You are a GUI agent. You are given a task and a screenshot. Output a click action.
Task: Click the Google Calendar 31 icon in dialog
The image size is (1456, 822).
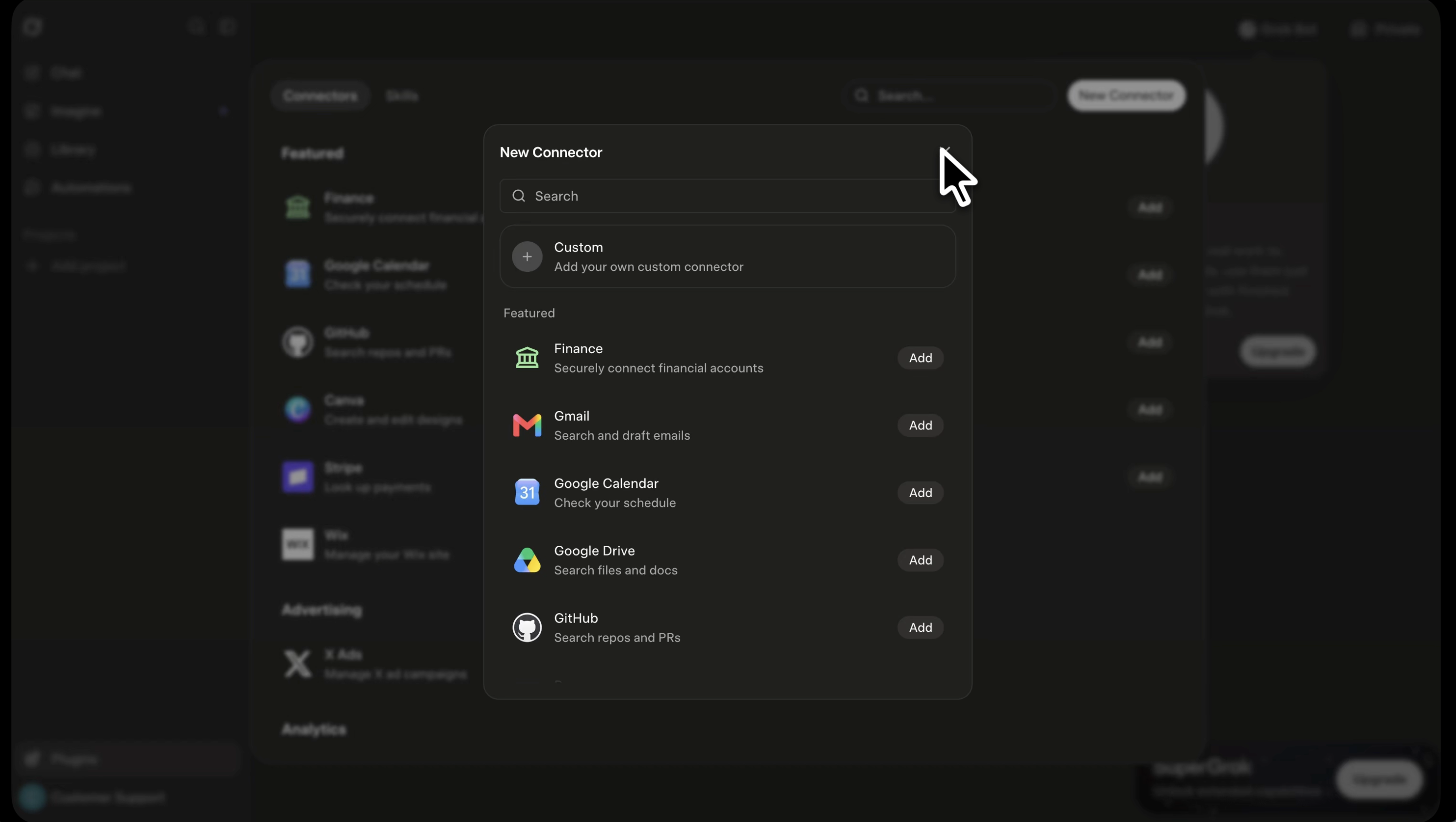[x=527, y=493]
